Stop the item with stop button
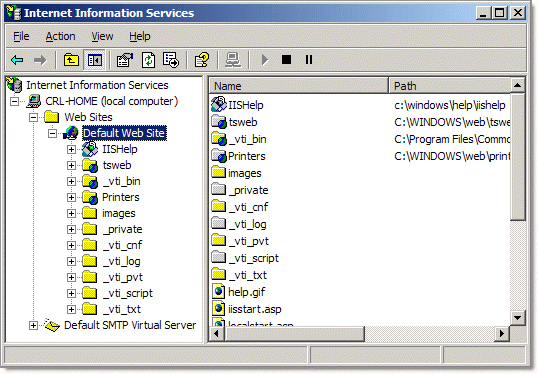The image size is (538, 374). point(286,60)
